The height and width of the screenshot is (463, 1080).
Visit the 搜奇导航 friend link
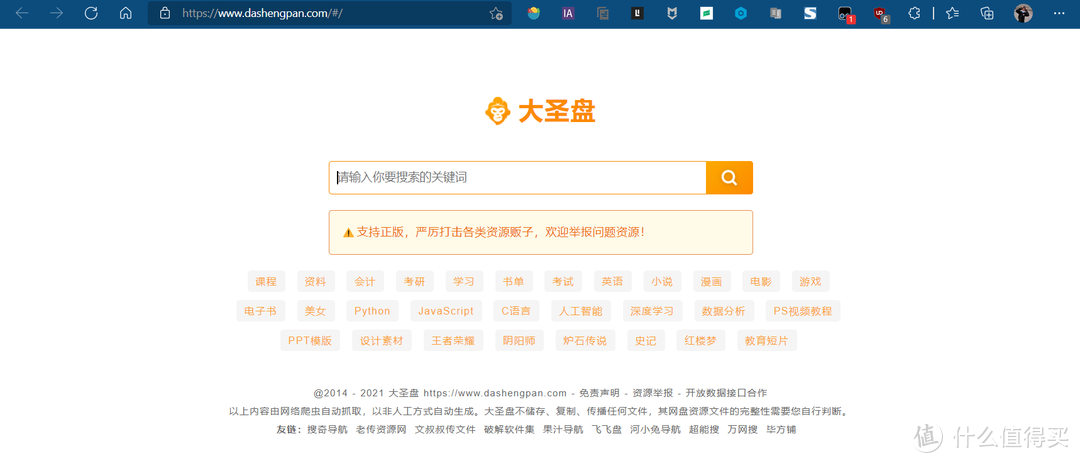click(x=327, y=429)
